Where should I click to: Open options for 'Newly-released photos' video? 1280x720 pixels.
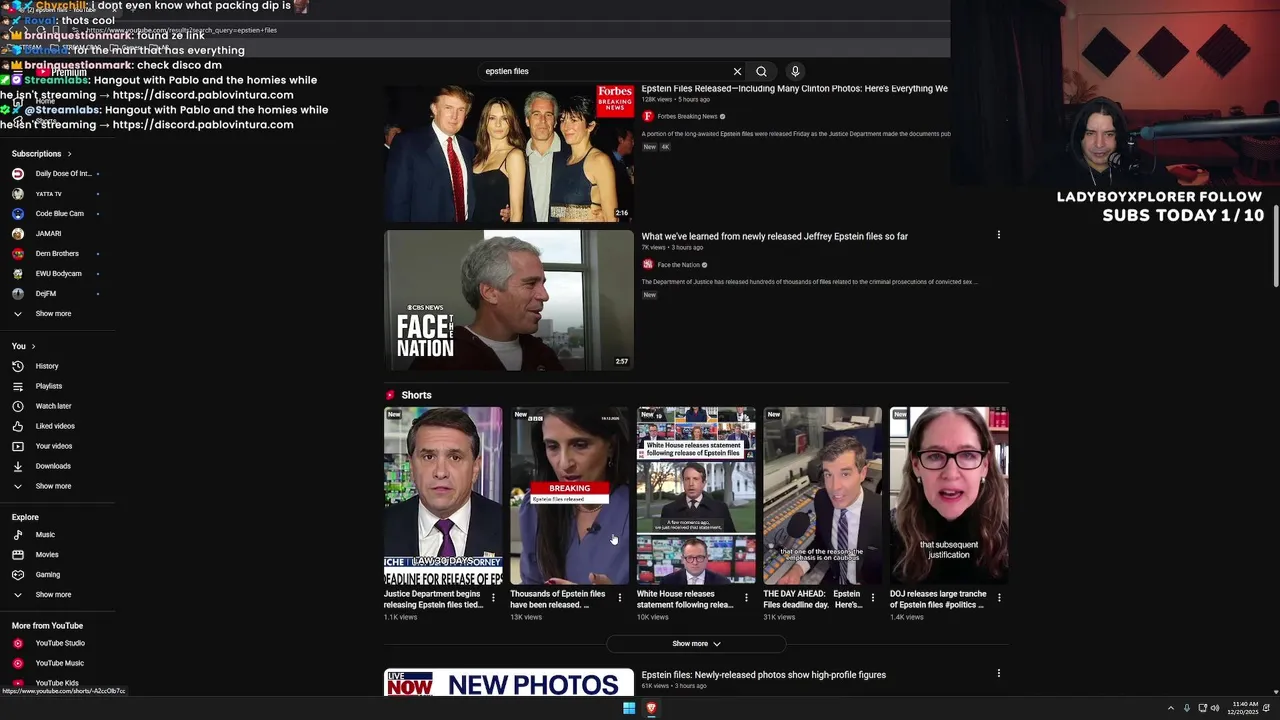[998, 674]
